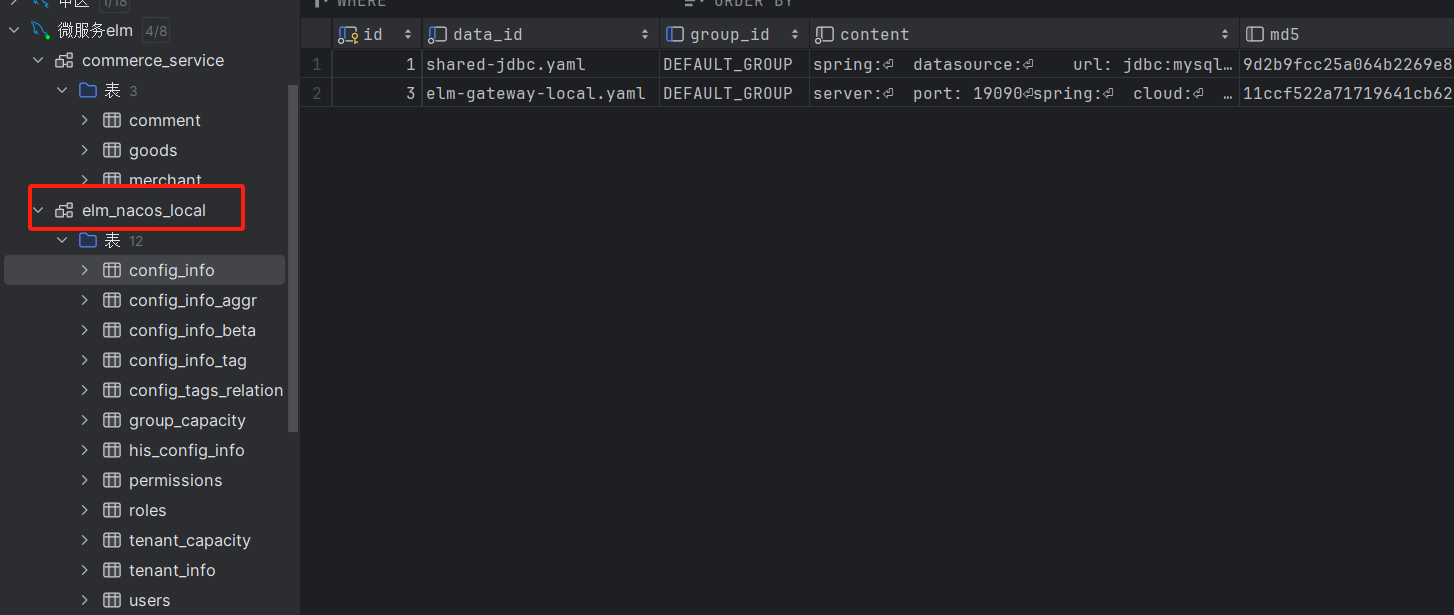The image size is (1454, 615).
Task: Toggle sort arrows on id column
Action: pyautogui.click(x=408, y=34)
